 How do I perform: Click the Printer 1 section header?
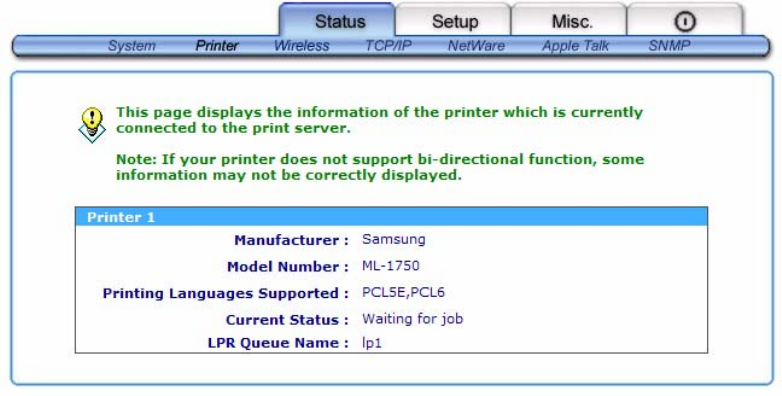click(391, 217)
